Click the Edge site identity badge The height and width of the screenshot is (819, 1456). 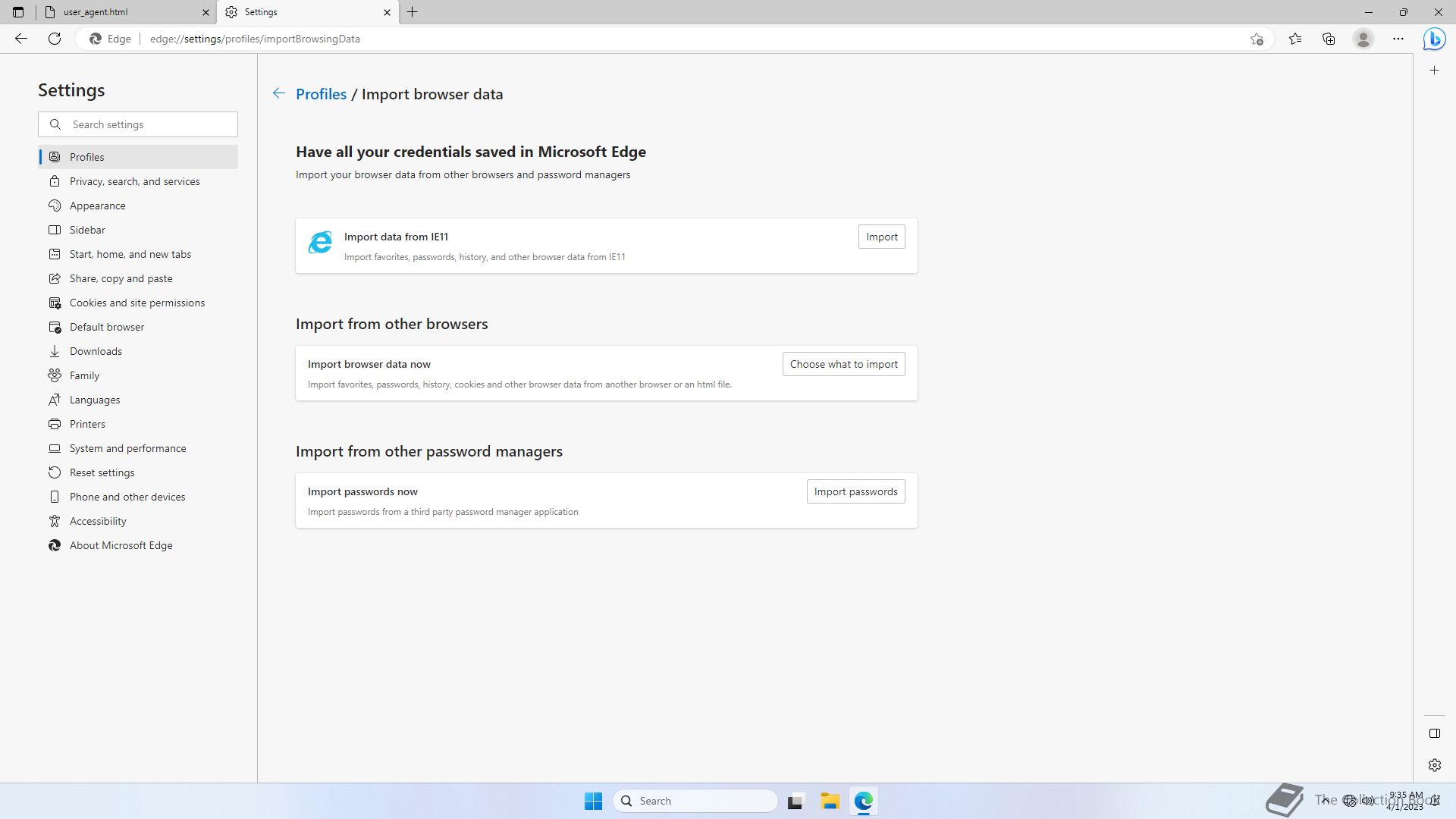pos(111,39)
